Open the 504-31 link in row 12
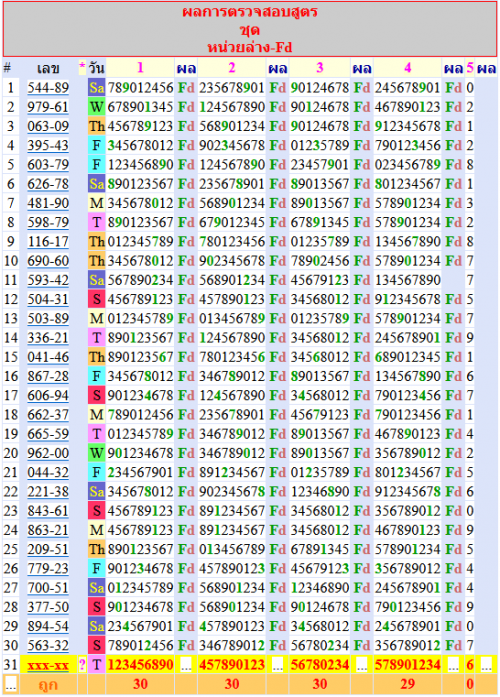The height and width of the screenshot is (697, 500). tap(48, 299)
